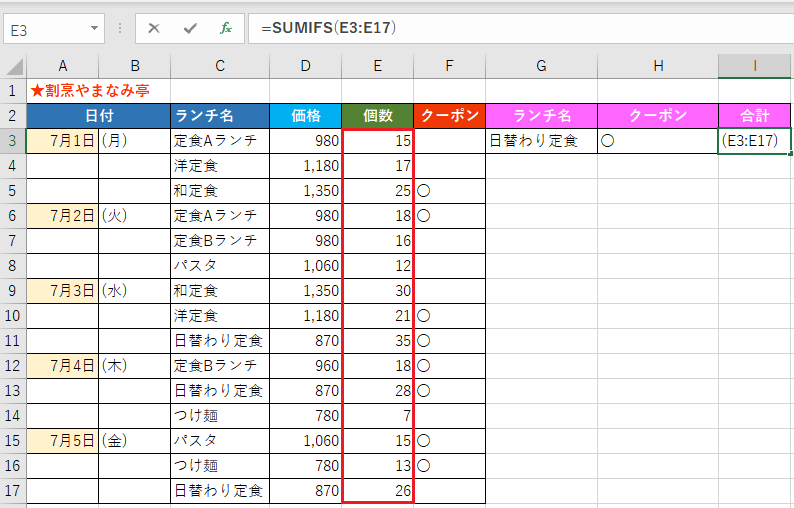Select row 9 header
Image resolution: width=794 pixels, height=508 pixels.
click(13, 291)
